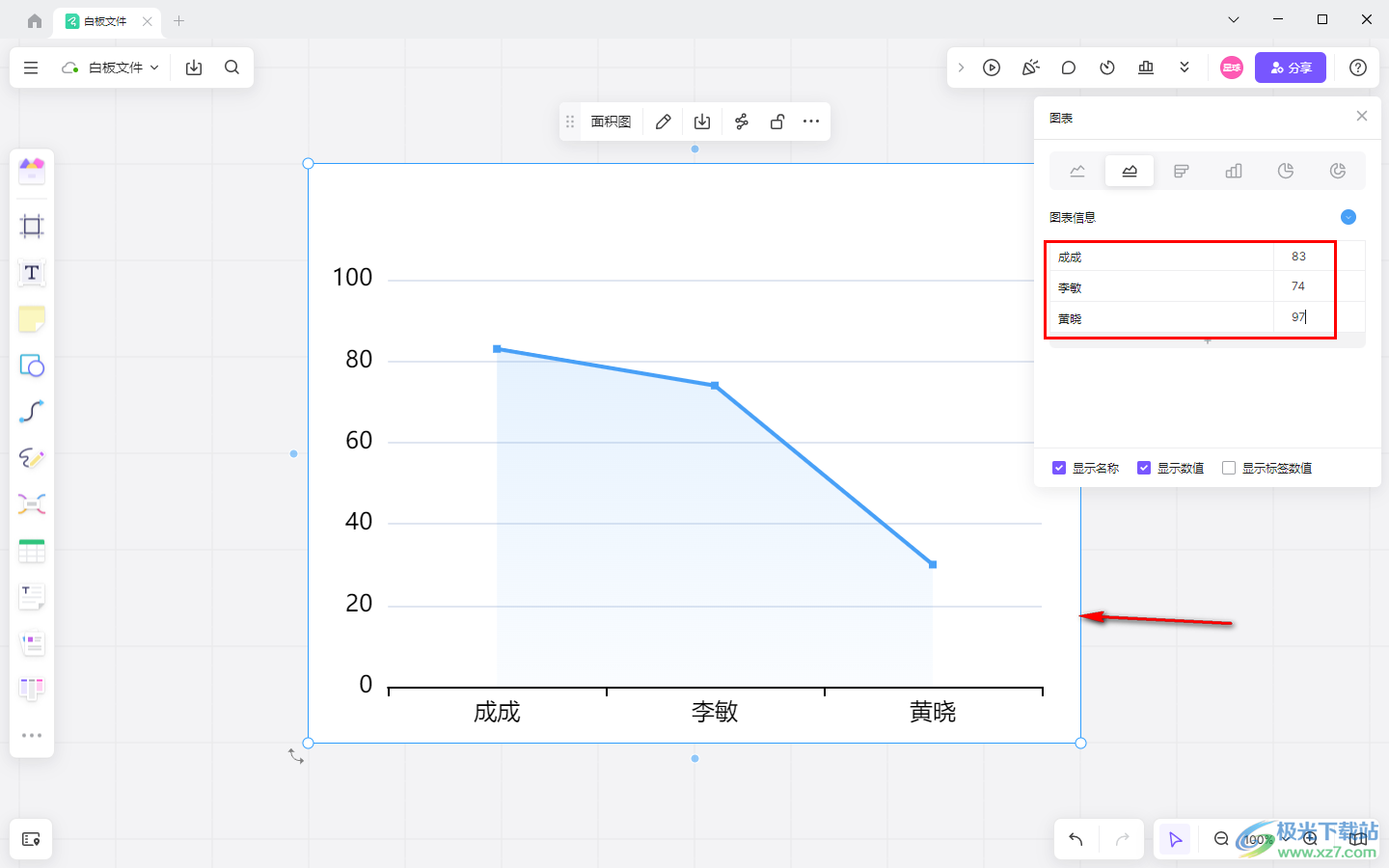Add a new data row with plus

pyautogui.click(x=1207, y=340)
